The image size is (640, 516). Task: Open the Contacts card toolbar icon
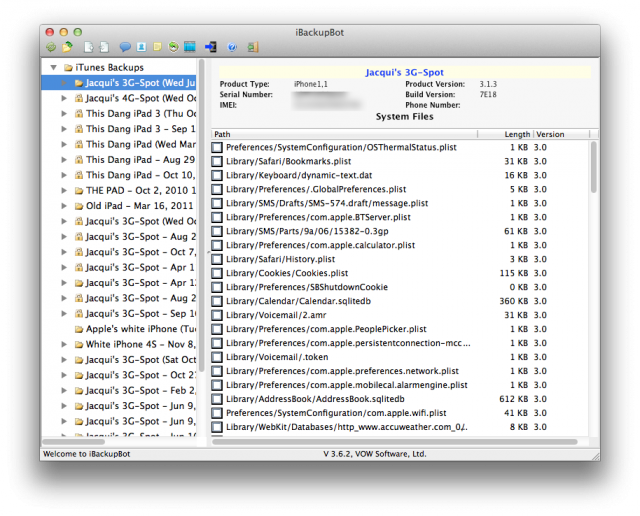coord(141,47)
